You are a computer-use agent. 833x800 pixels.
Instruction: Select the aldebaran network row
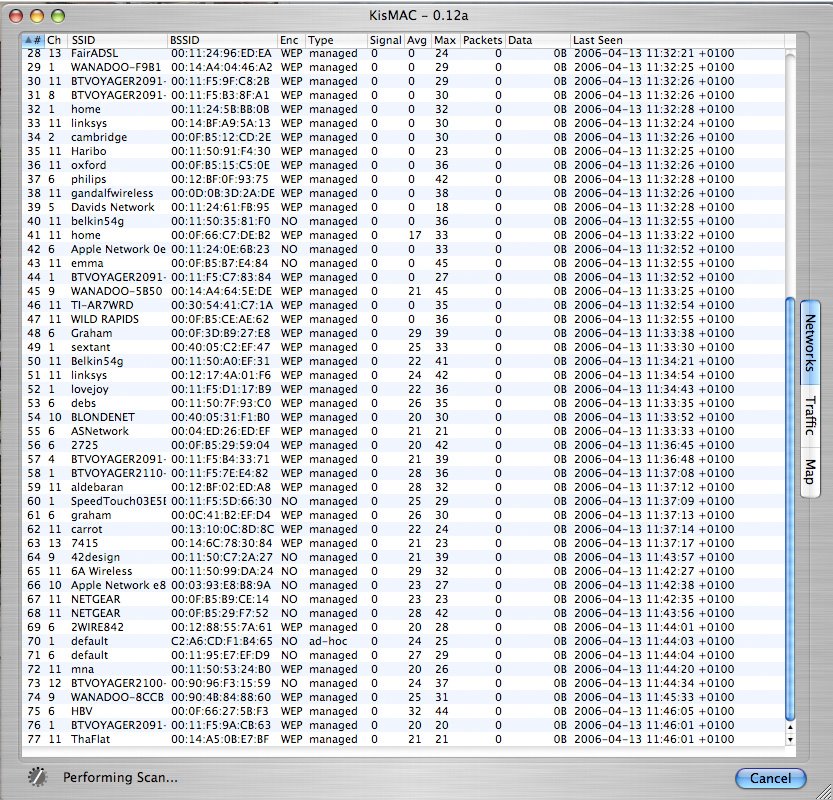pos(403,487)
